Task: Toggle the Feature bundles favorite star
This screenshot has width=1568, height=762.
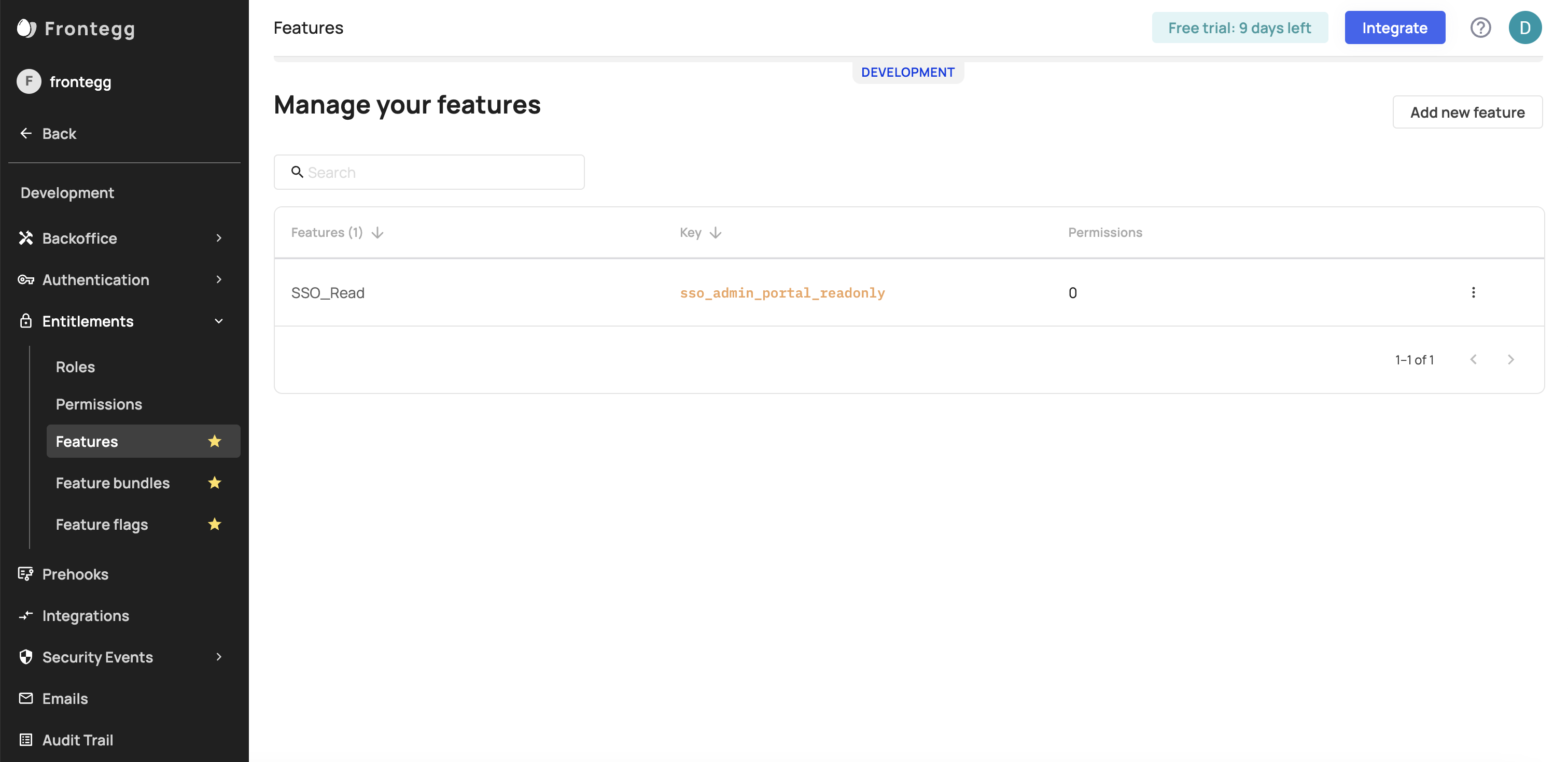Action: pos(214,483)
